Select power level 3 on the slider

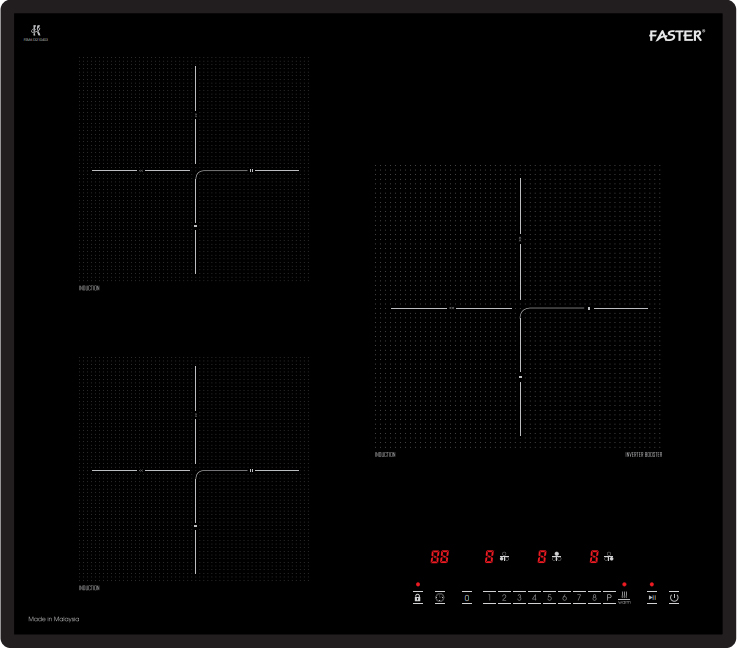pos(519,598)
